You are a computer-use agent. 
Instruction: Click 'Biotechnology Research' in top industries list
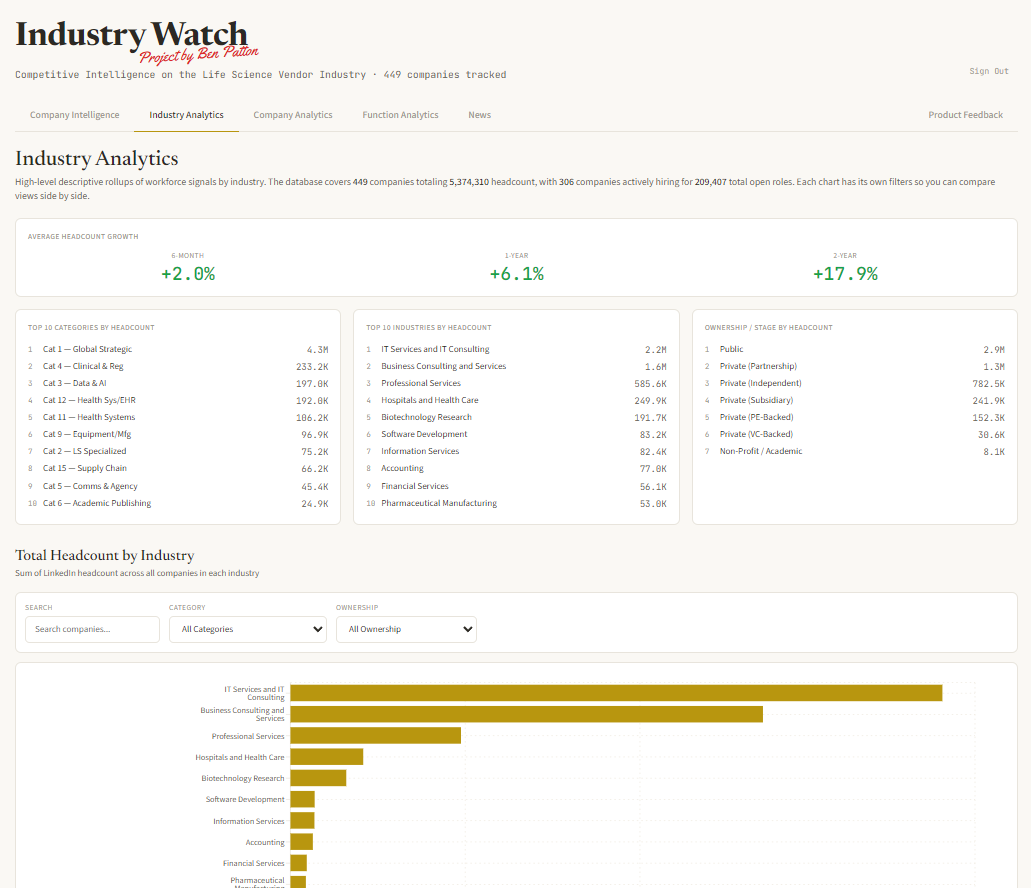516,417
